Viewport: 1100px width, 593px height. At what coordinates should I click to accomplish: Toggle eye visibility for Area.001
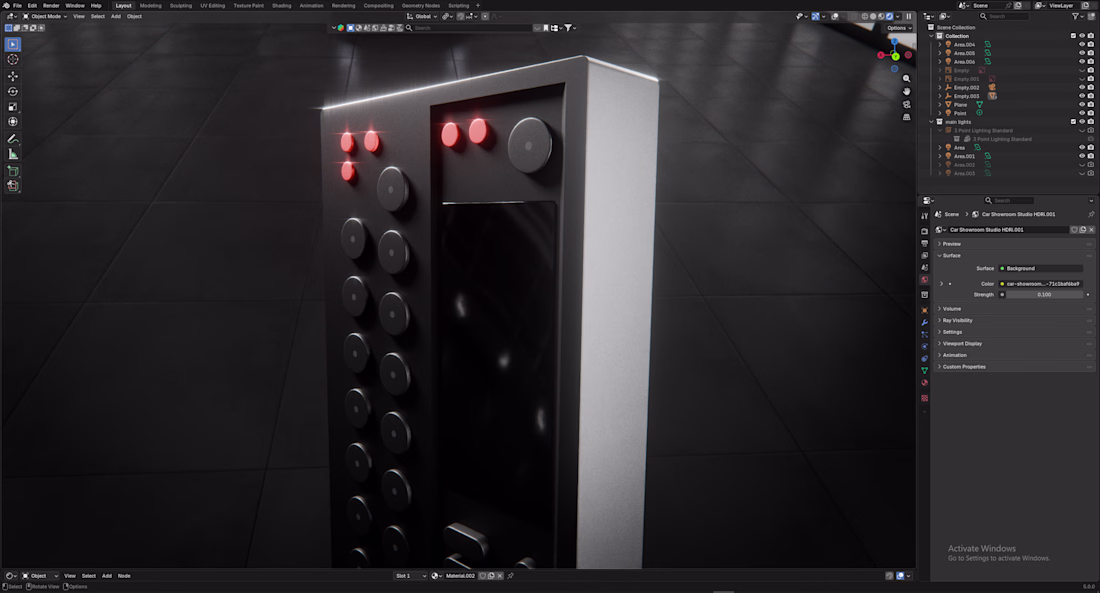tap(1082, 156)
